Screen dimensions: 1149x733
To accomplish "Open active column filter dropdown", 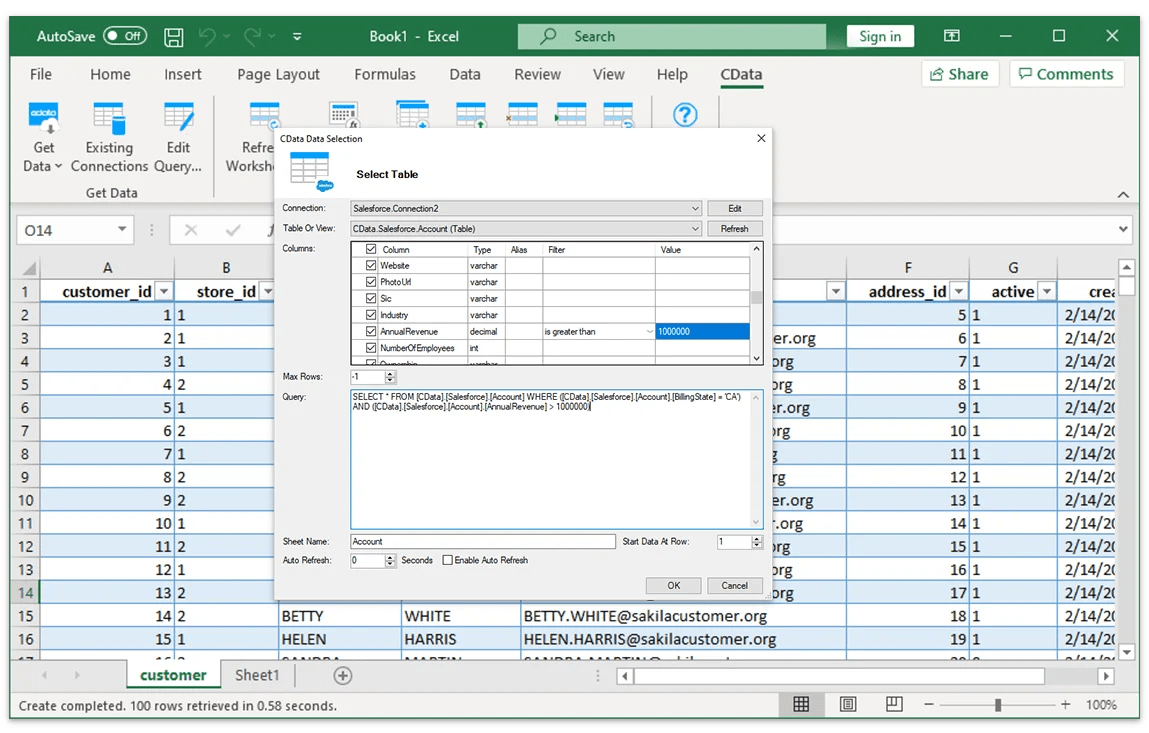I will [1047, 292].
